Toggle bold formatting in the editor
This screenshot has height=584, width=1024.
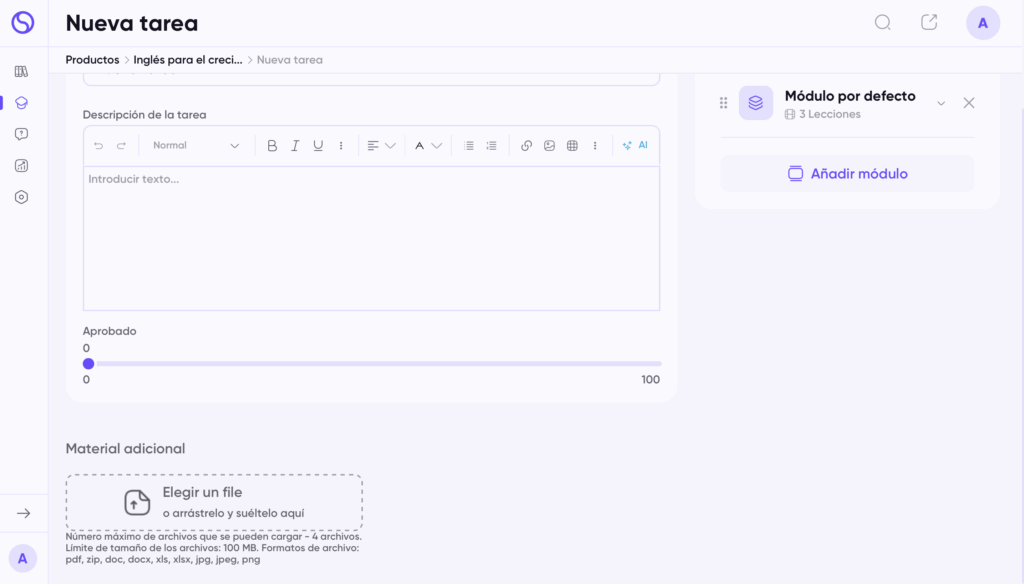click(272, 146)
